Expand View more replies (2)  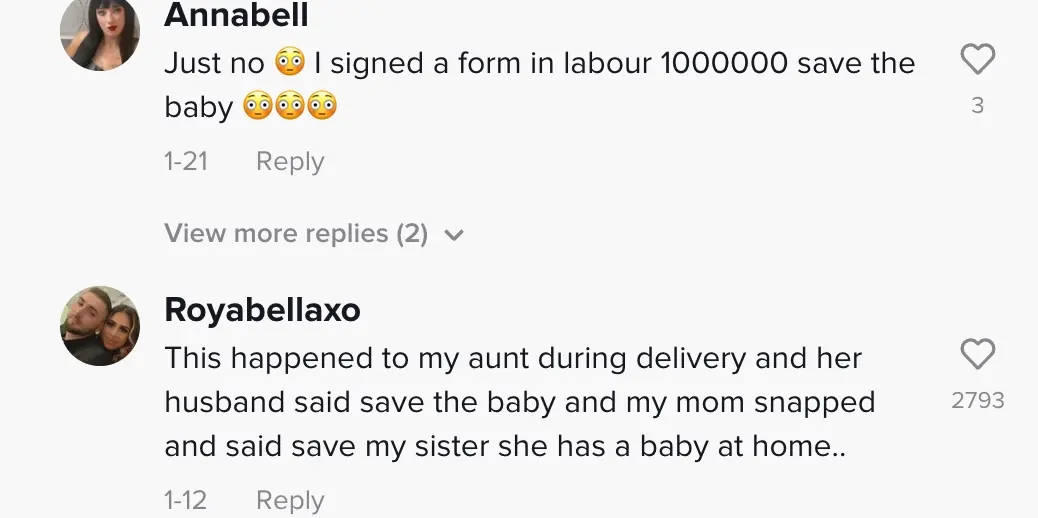click(296, 234)
